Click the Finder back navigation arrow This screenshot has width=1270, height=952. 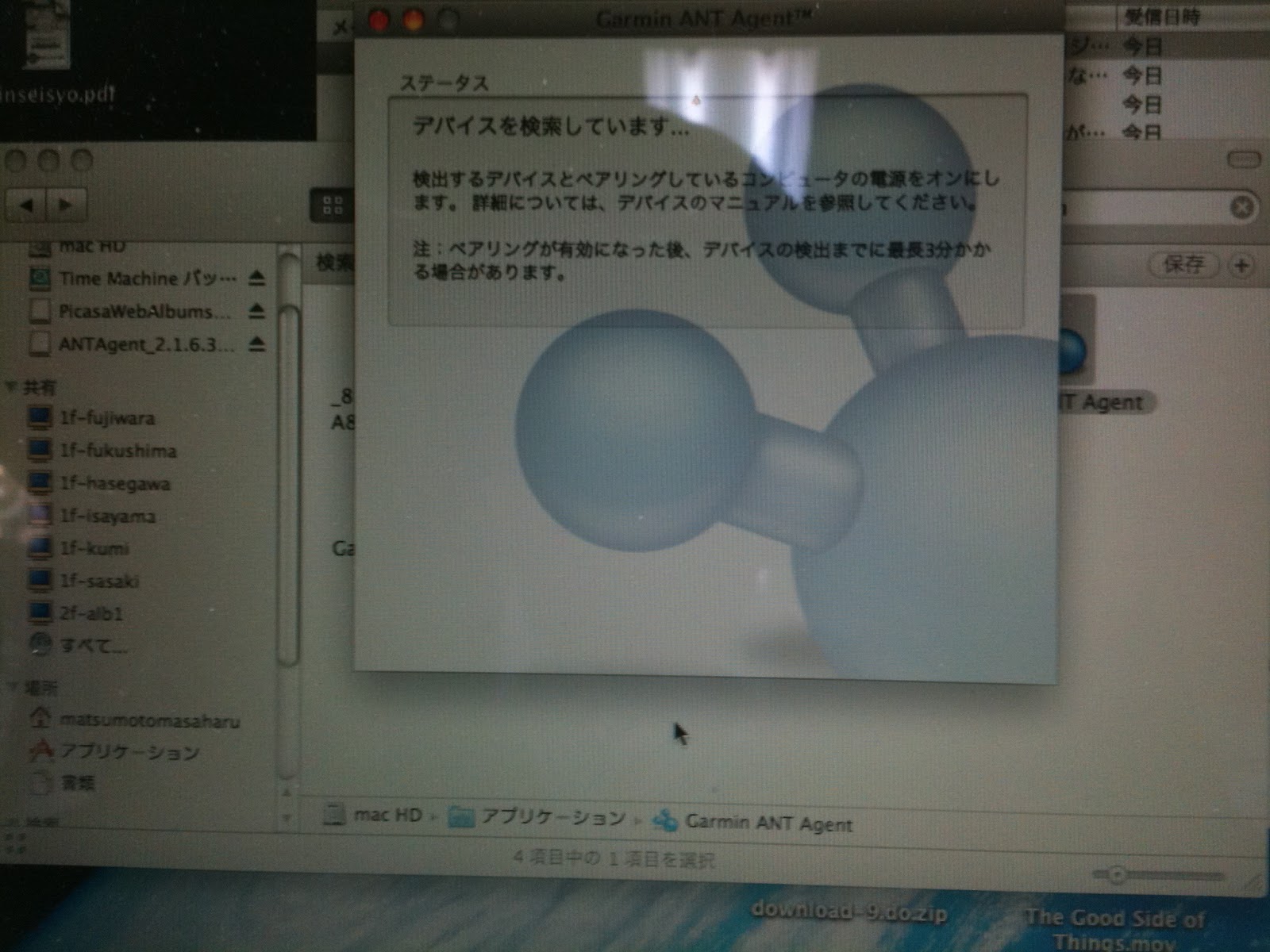tap(28, 205)
